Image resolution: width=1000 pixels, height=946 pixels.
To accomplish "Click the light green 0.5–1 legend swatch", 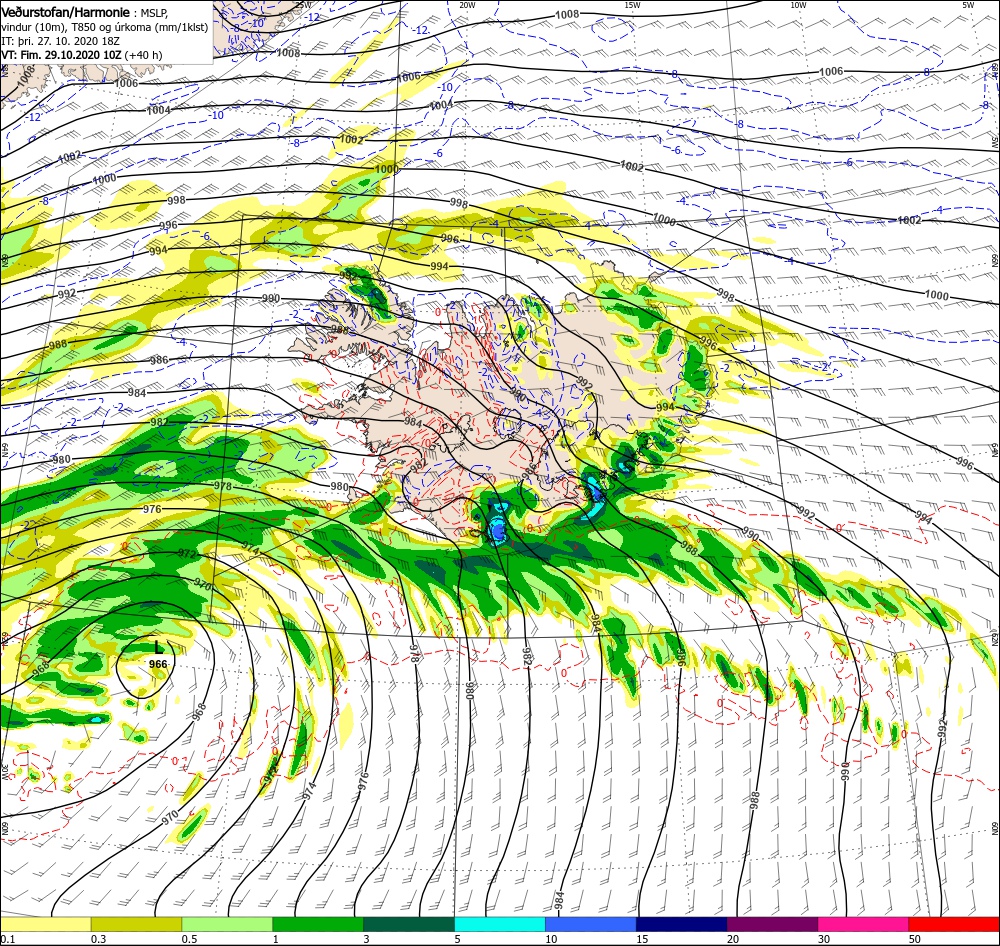I will tap(227, 924).
